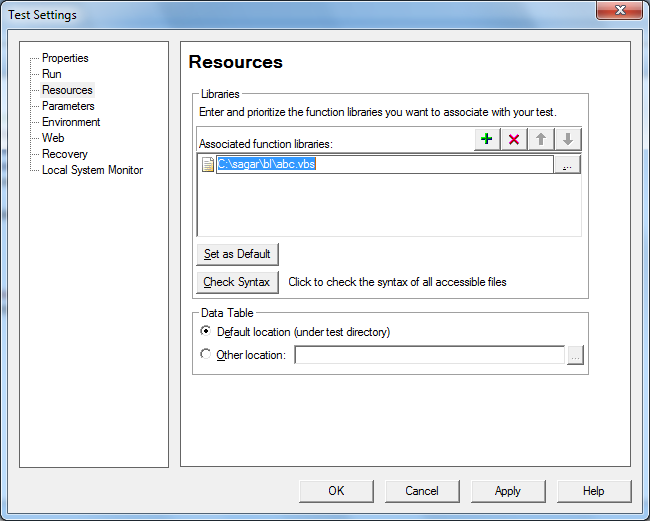The width and height of the screenshot is (650, 521).
Task: Confirm settings with OK button
Action: 336,491
